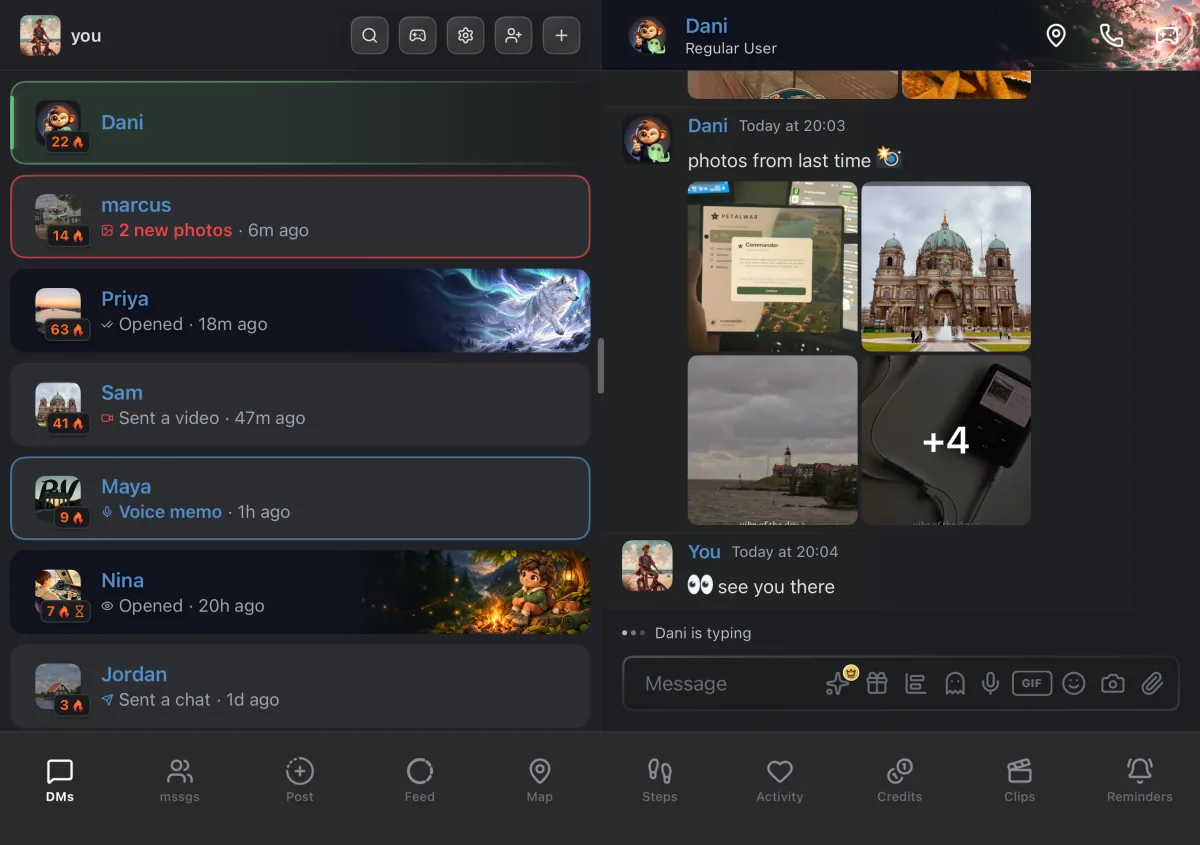Open the Map tab
Viewport: 1200px width, 845px height.
[540, 781]
